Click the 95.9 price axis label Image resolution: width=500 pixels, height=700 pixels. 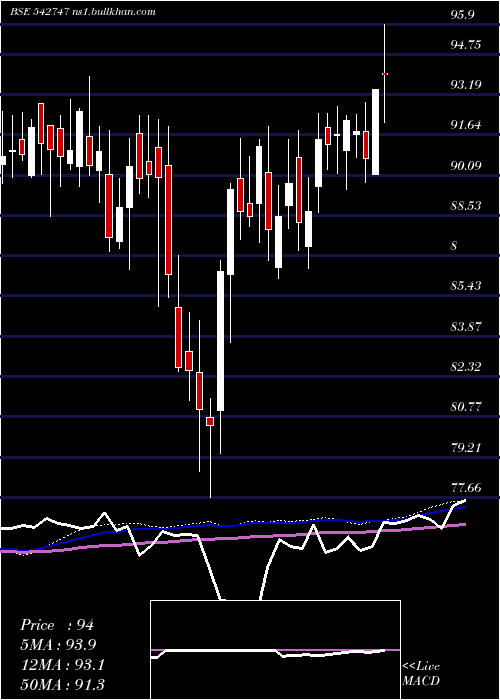462,14
